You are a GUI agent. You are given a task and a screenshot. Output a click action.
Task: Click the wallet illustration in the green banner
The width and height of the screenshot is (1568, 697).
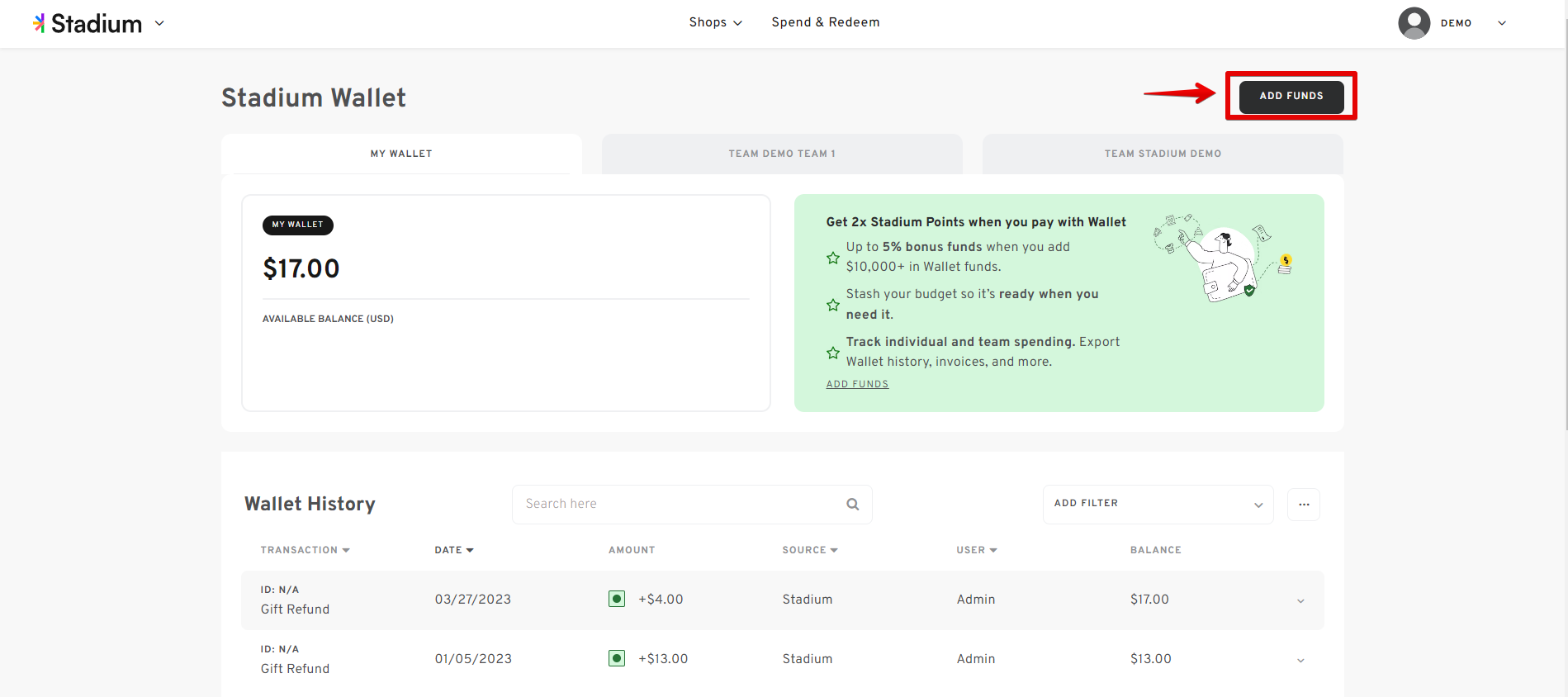tap(1223, 258)
